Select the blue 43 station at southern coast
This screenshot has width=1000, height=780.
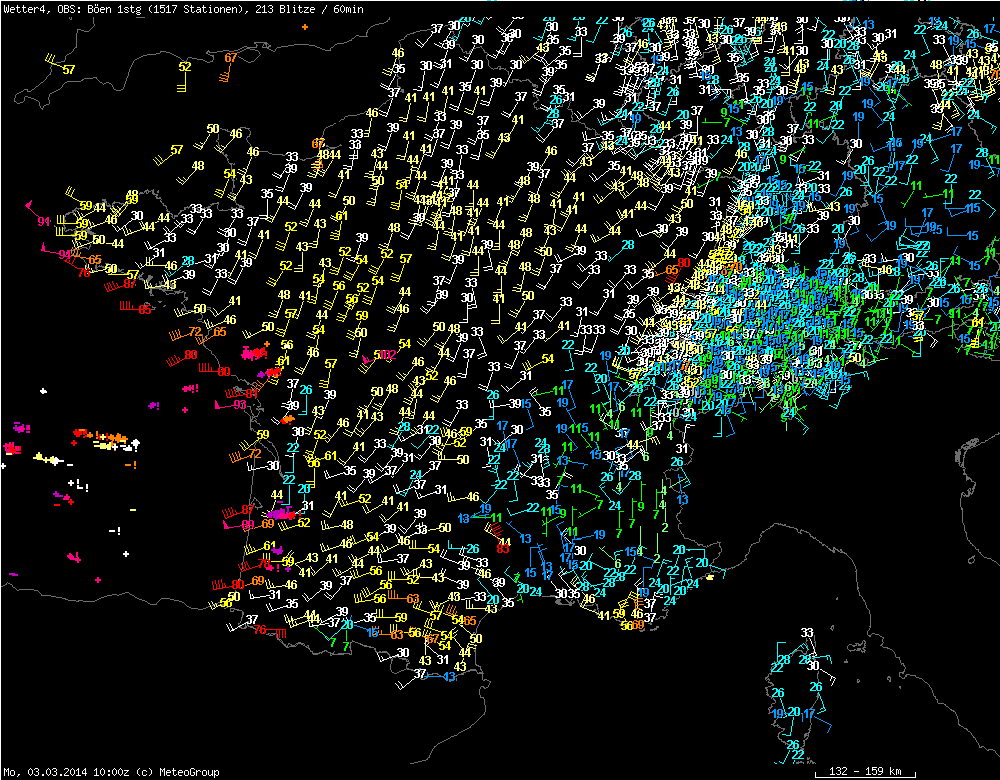click(x=449, y=677)
